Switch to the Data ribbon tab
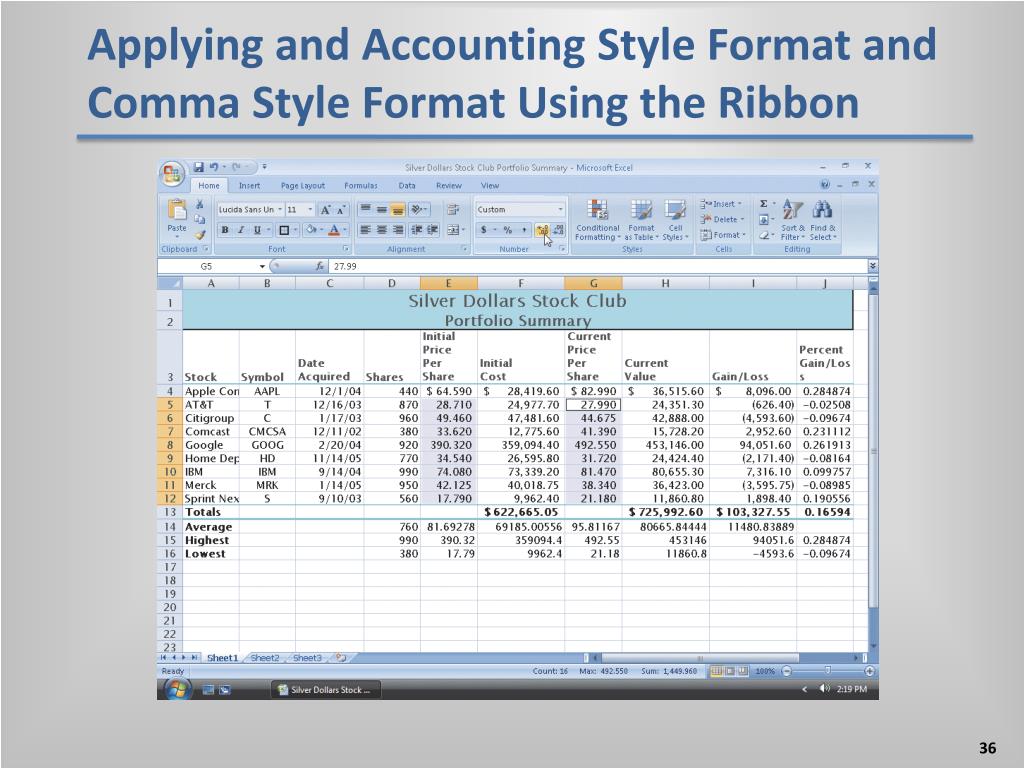1024x768 pixels. (x=407, y=185)
